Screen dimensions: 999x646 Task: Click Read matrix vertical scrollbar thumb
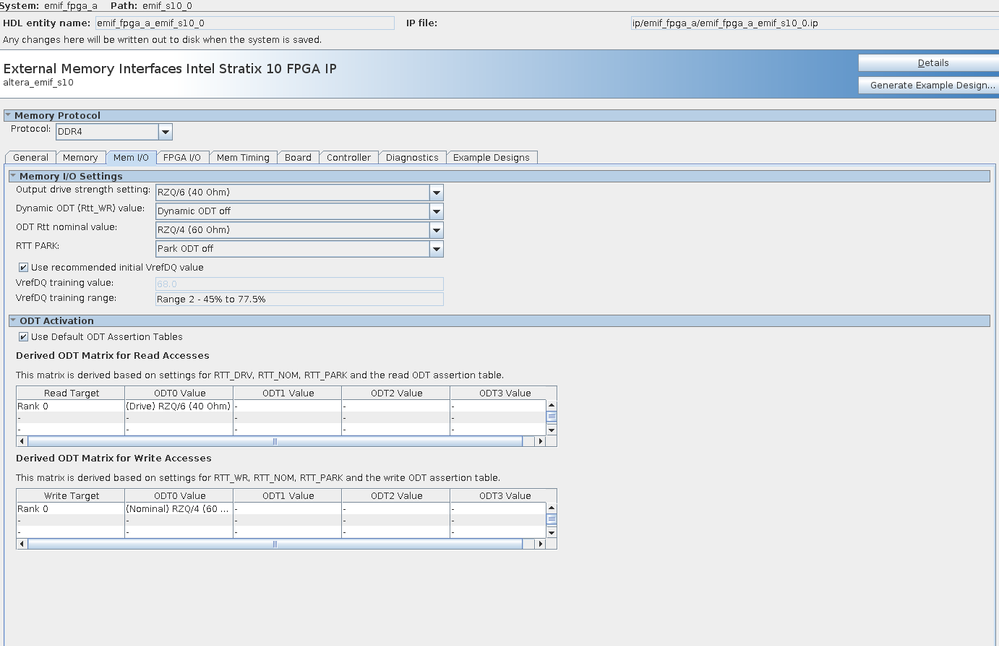(552, 417)
